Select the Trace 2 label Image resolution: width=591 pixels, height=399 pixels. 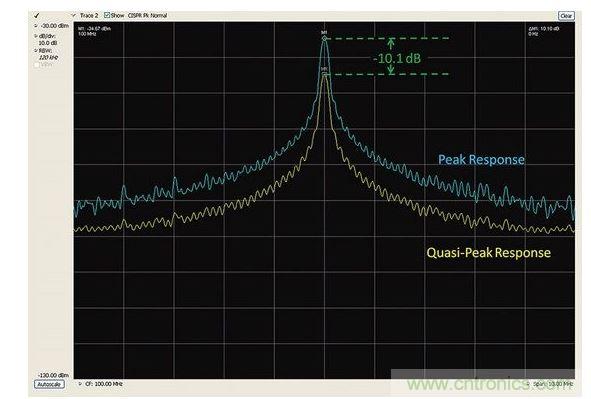[89, 15]
